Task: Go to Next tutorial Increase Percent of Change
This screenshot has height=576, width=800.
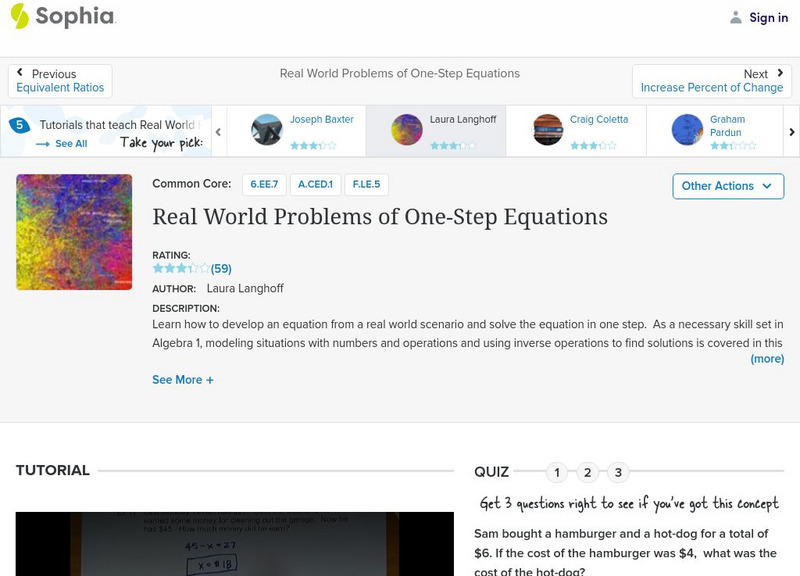Action: tap(712, 81)
